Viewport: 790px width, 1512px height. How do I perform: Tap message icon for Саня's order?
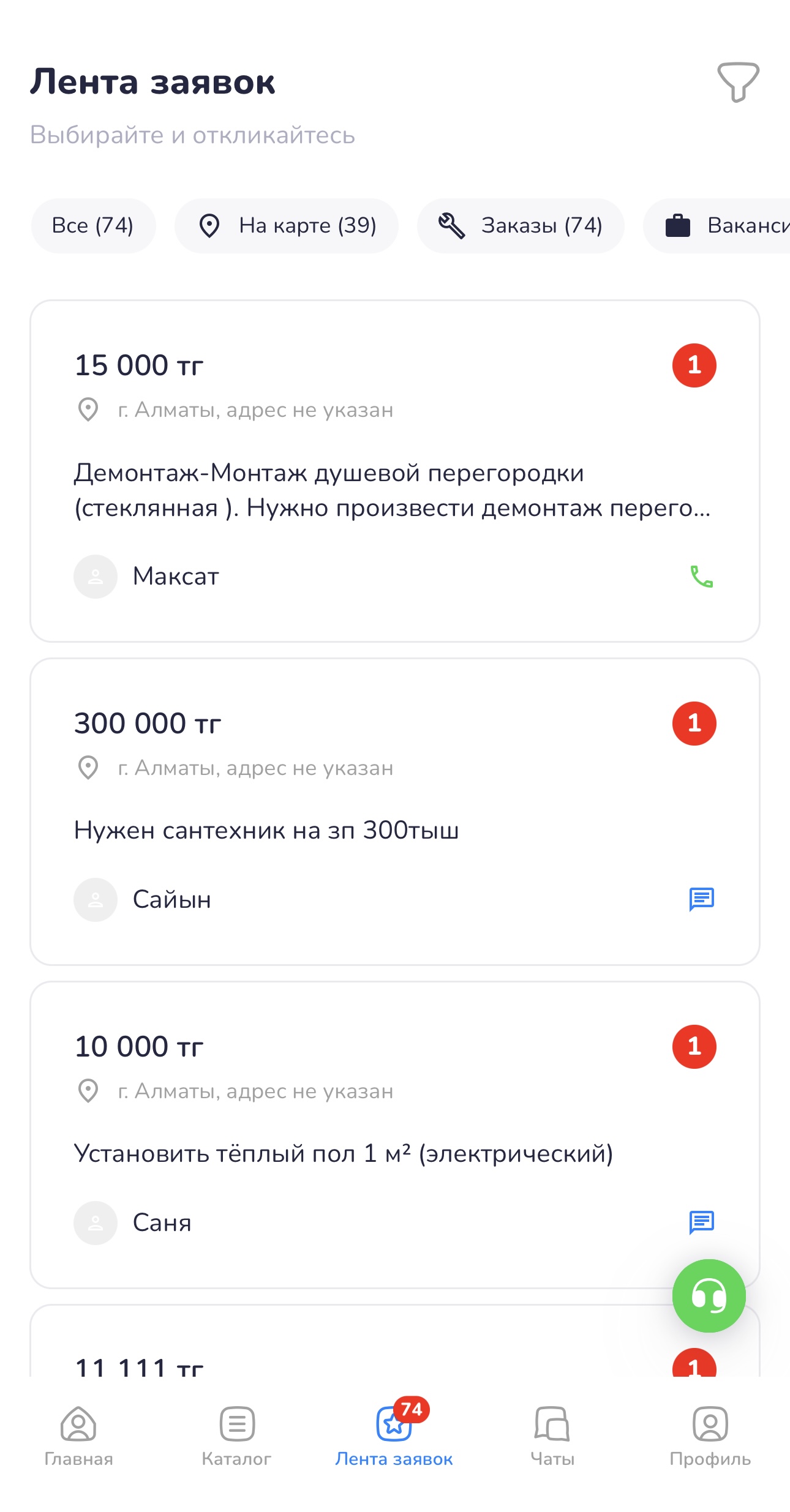(701, 1222)
